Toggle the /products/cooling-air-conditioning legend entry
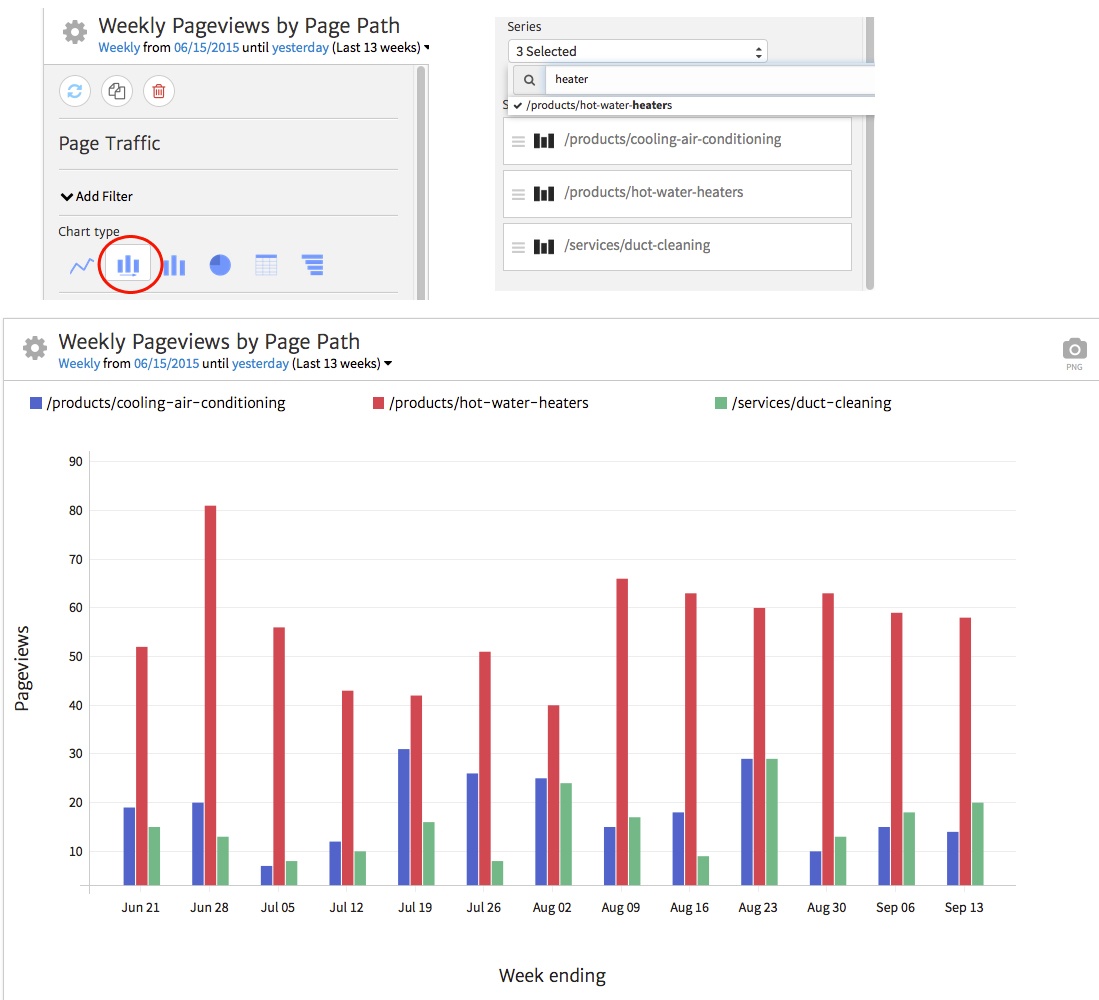 pos(157,402)
